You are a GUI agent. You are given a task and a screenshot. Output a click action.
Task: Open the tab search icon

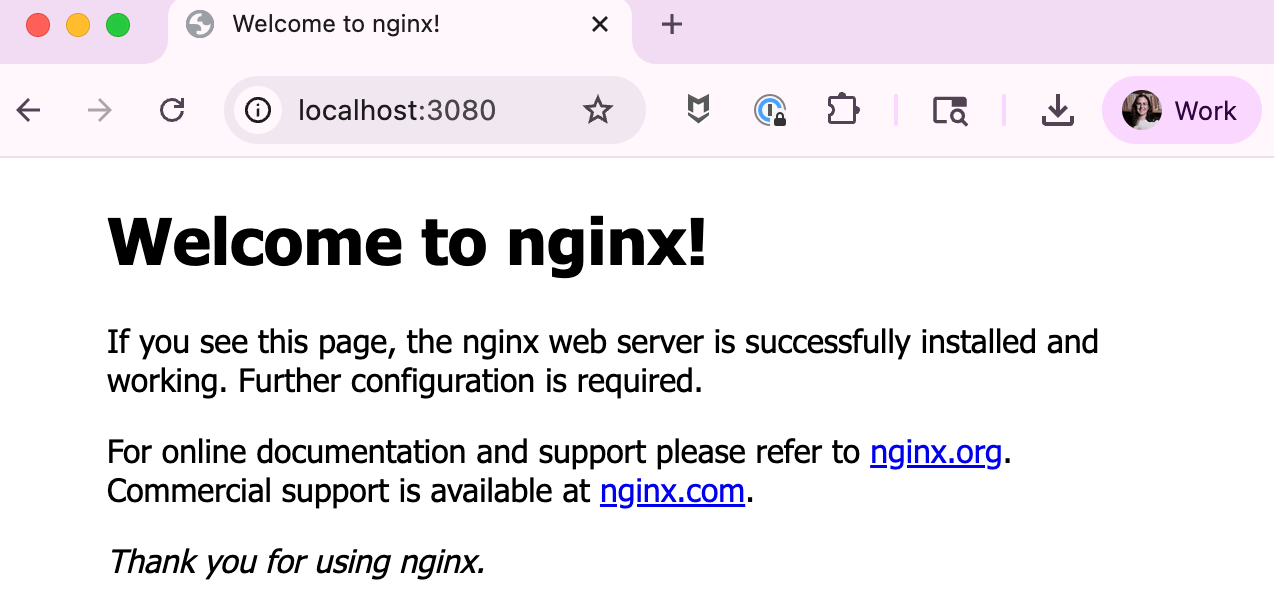pyautogui.click(x=949, y=110)
